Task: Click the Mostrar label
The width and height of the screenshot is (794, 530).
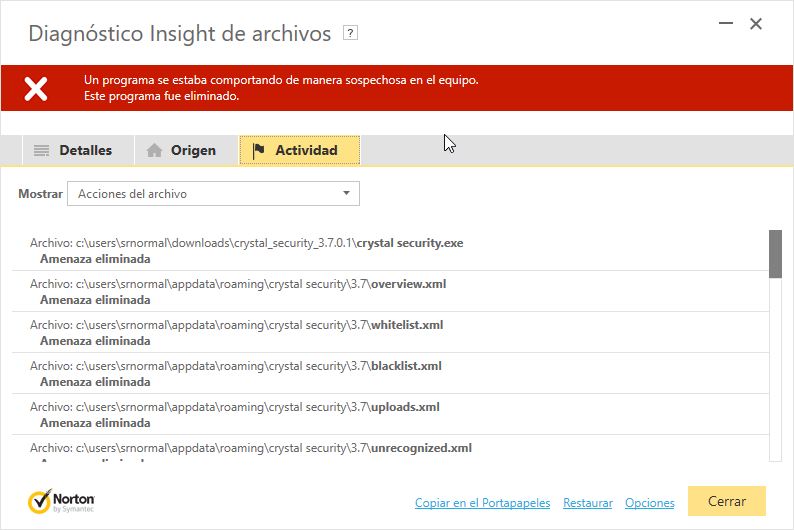Action: tap(41, 194)
